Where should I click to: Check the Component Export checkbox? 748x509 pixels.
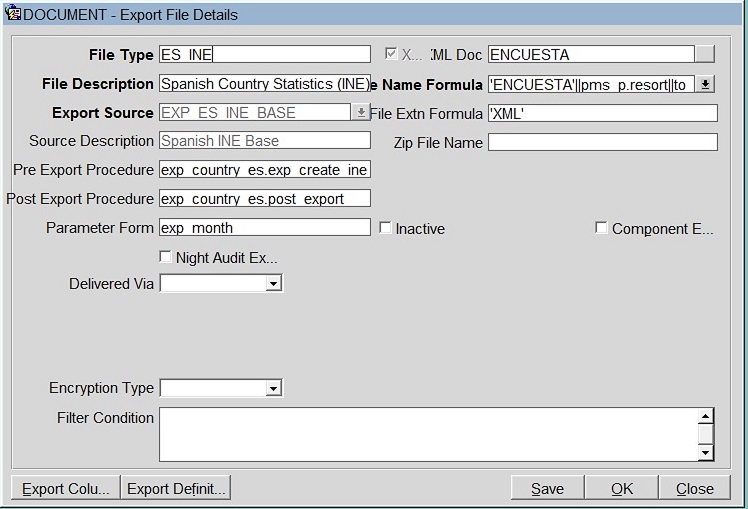(601, 228)
